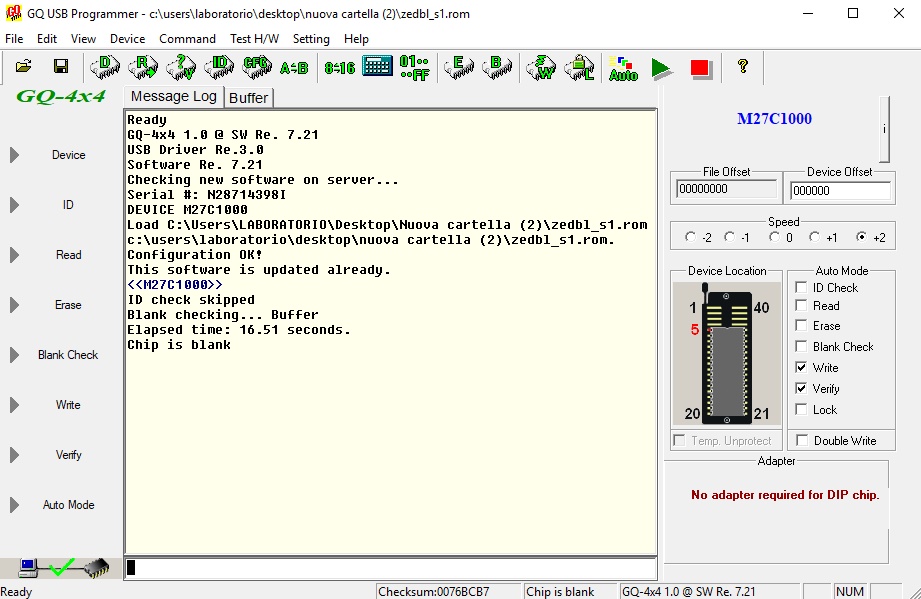Click the select device chip icon
This screenshot has width=921, height=599.
tap(105, 67)
